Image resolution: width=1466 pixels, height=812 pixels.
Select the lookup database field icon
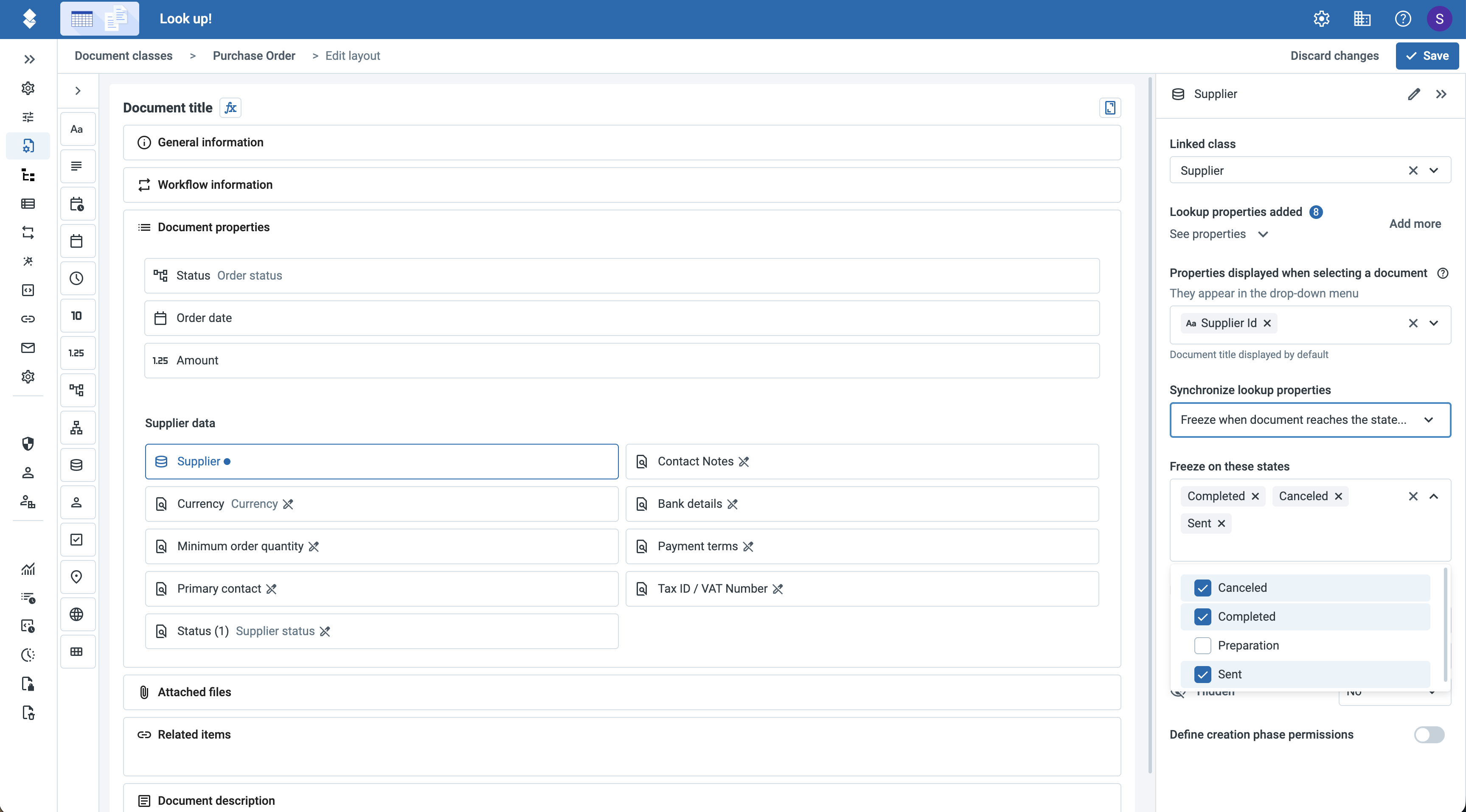click(x=77, y=465)
